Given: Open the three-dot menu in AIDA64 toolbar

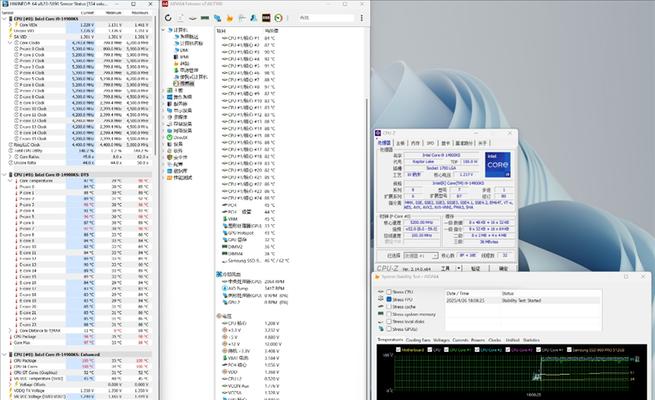Looking at the screenshot, I should (362, 18).
